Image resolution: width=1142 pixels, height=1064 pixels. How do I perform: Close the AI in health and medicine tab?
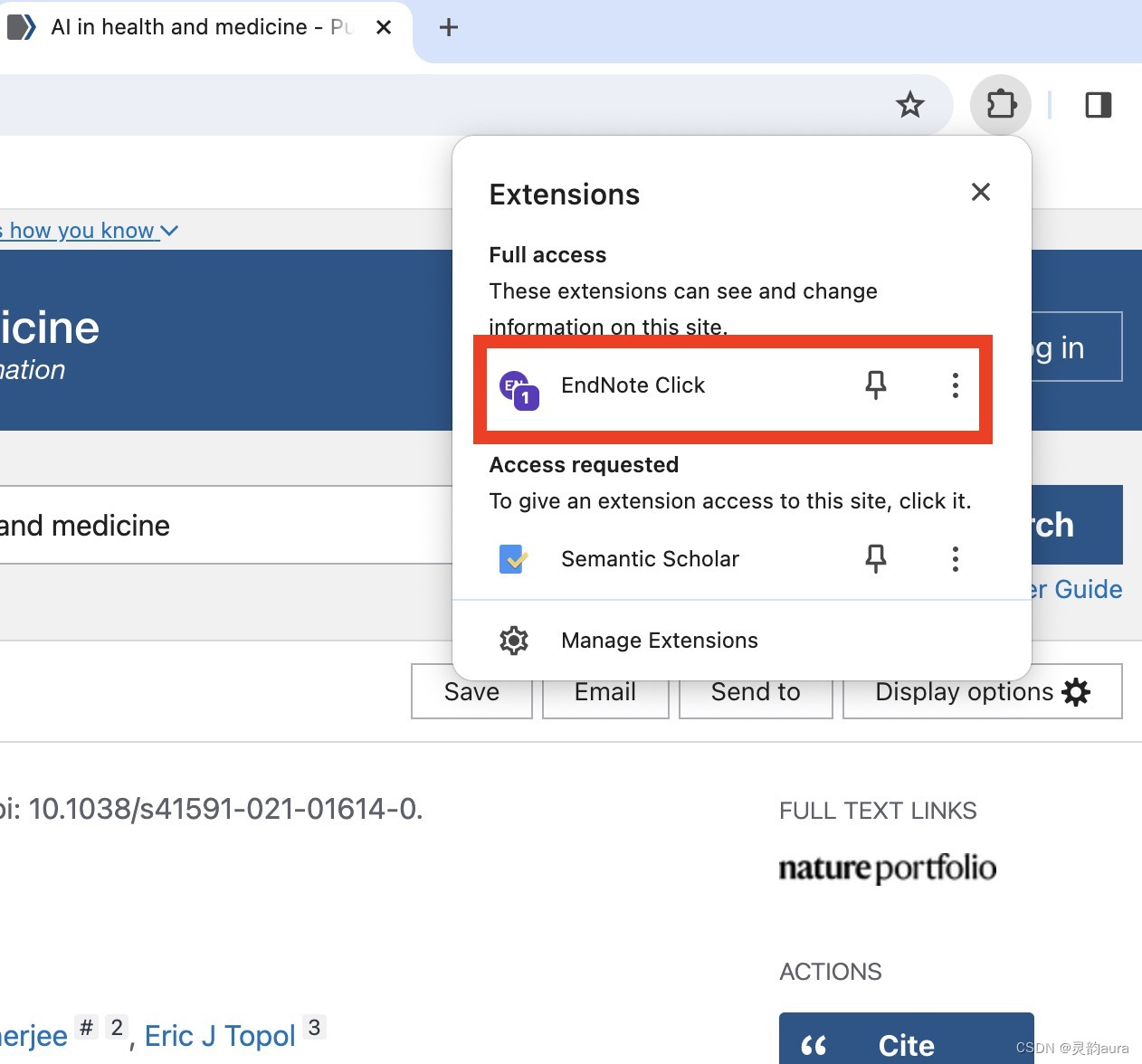pos(384,27)
